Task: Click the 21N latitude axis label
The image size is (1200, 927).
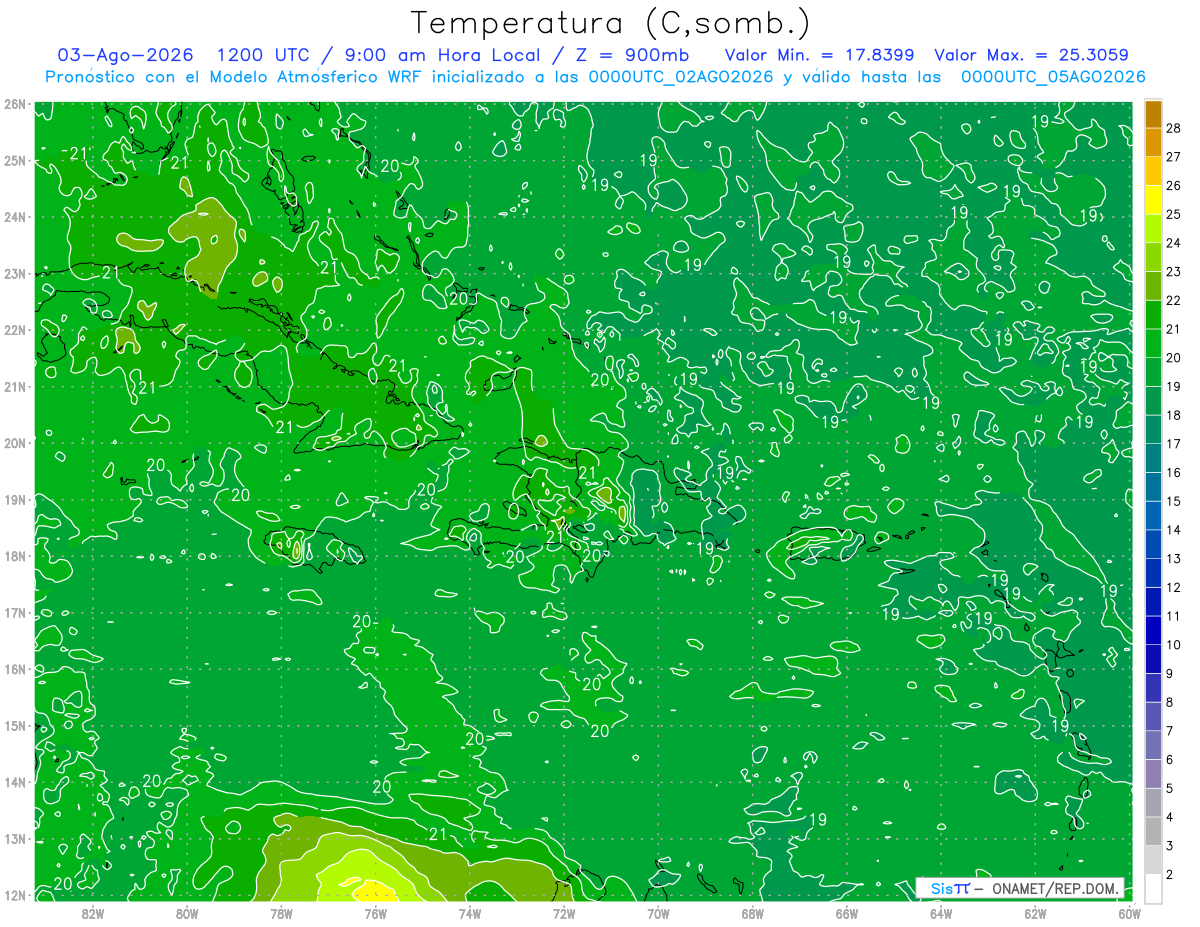Action: [x=14, y=386]
